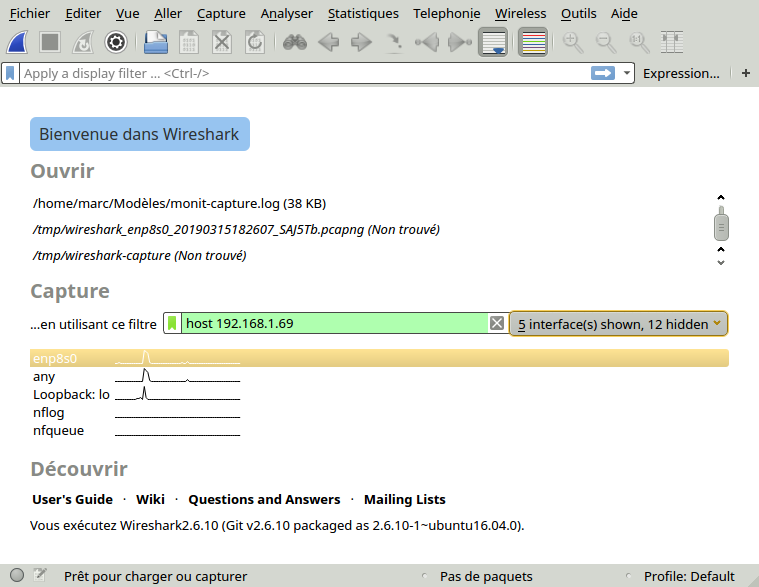The height and width of the screenshot is (587, 759).
Task: Reset text to normal size icon
Action: point(639,42)
